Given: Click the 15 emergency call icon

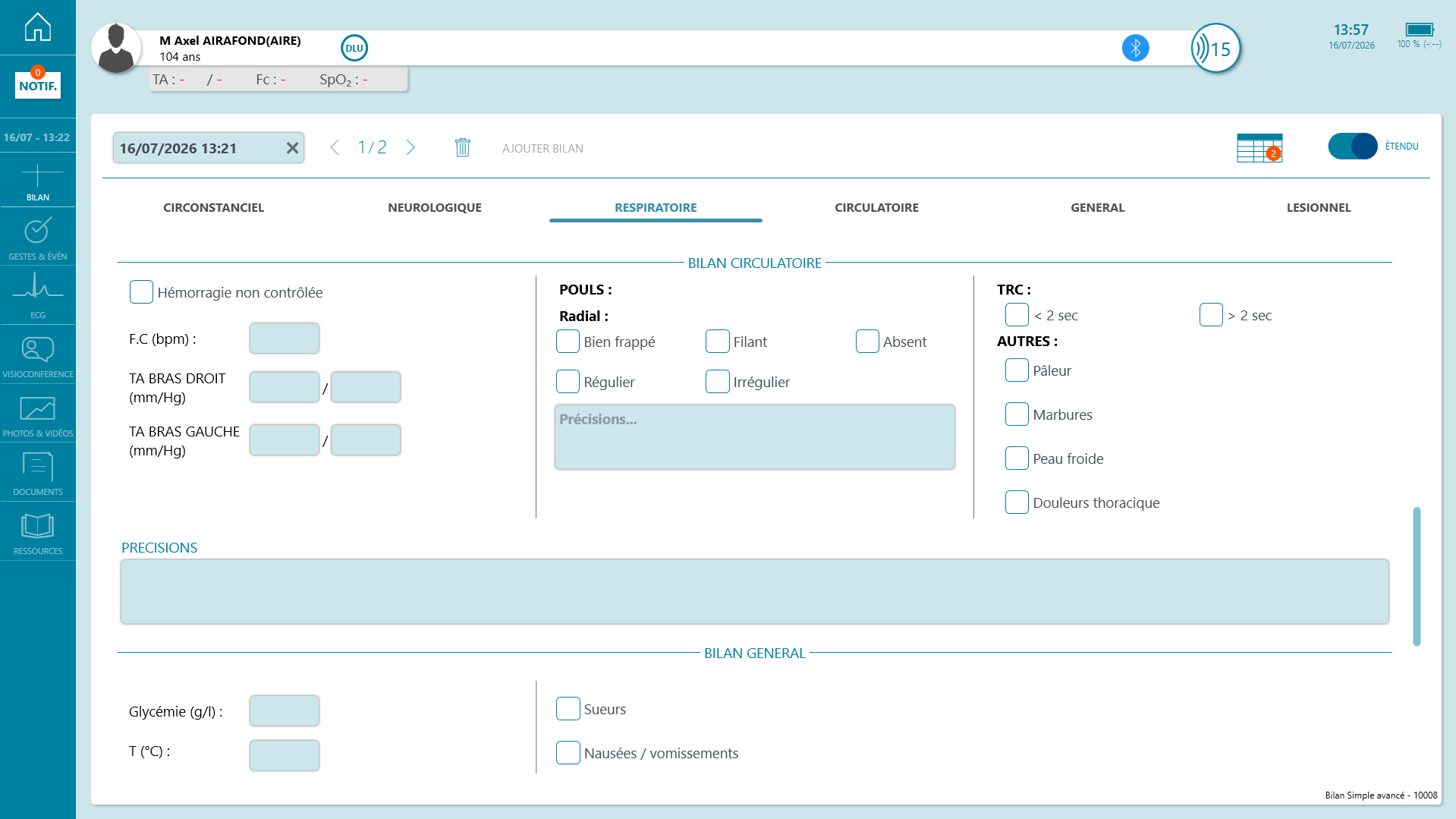Looking at the screenshot, I should click(1215, 49).
